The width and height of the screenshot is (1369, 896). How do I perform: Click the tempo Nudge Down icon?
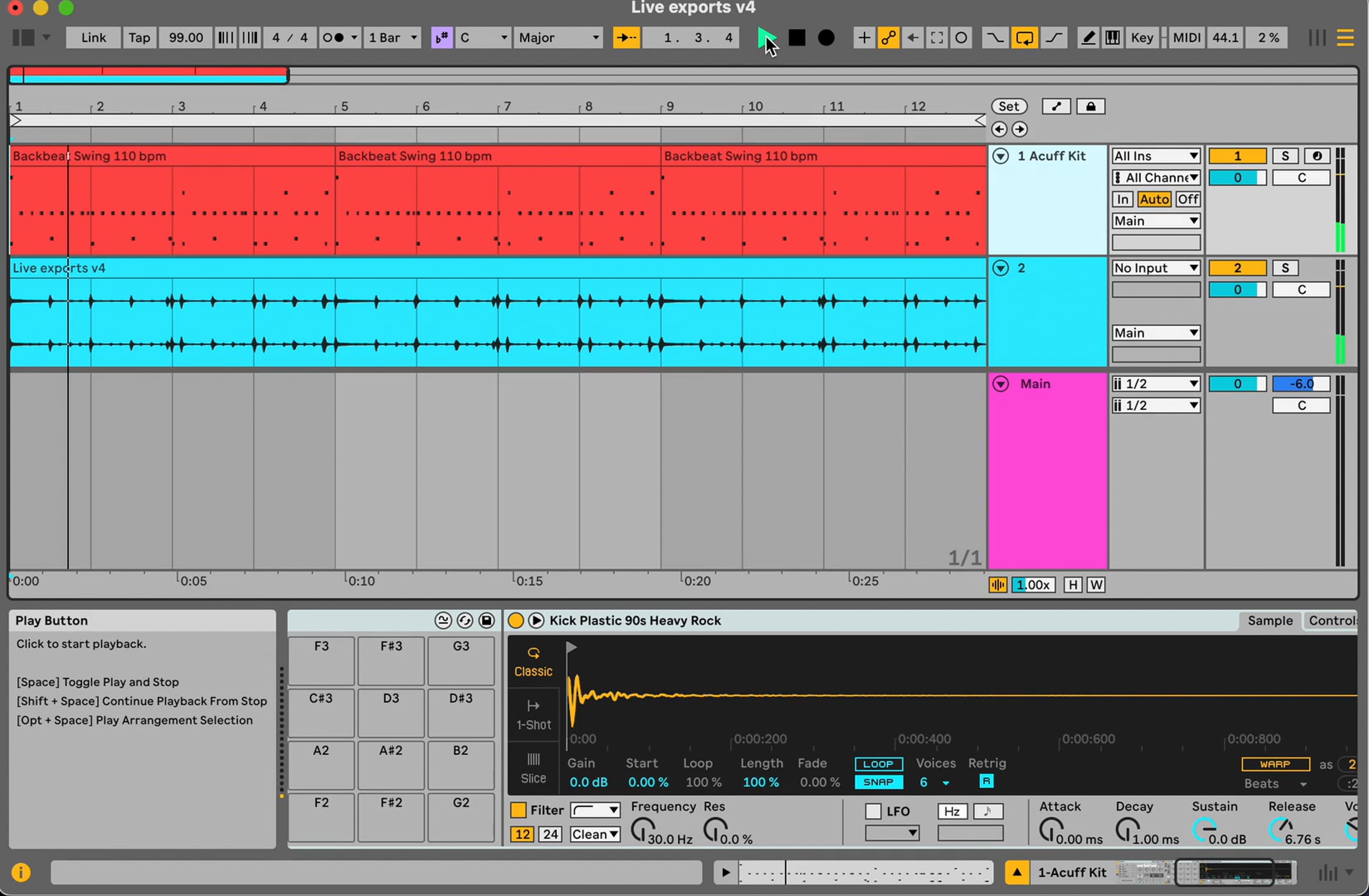pos(225,38)
